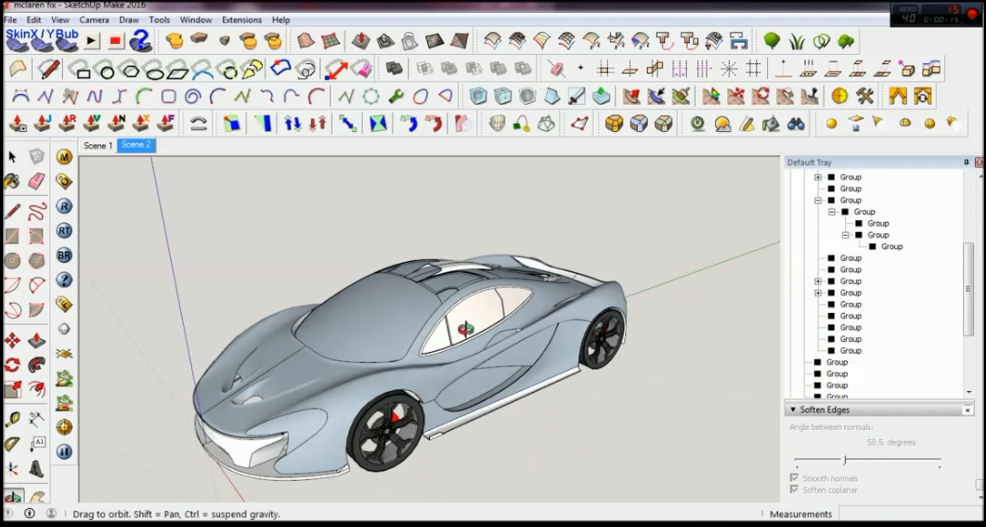
Task: Activate the Line pencil tool
Action: [12, 211]
